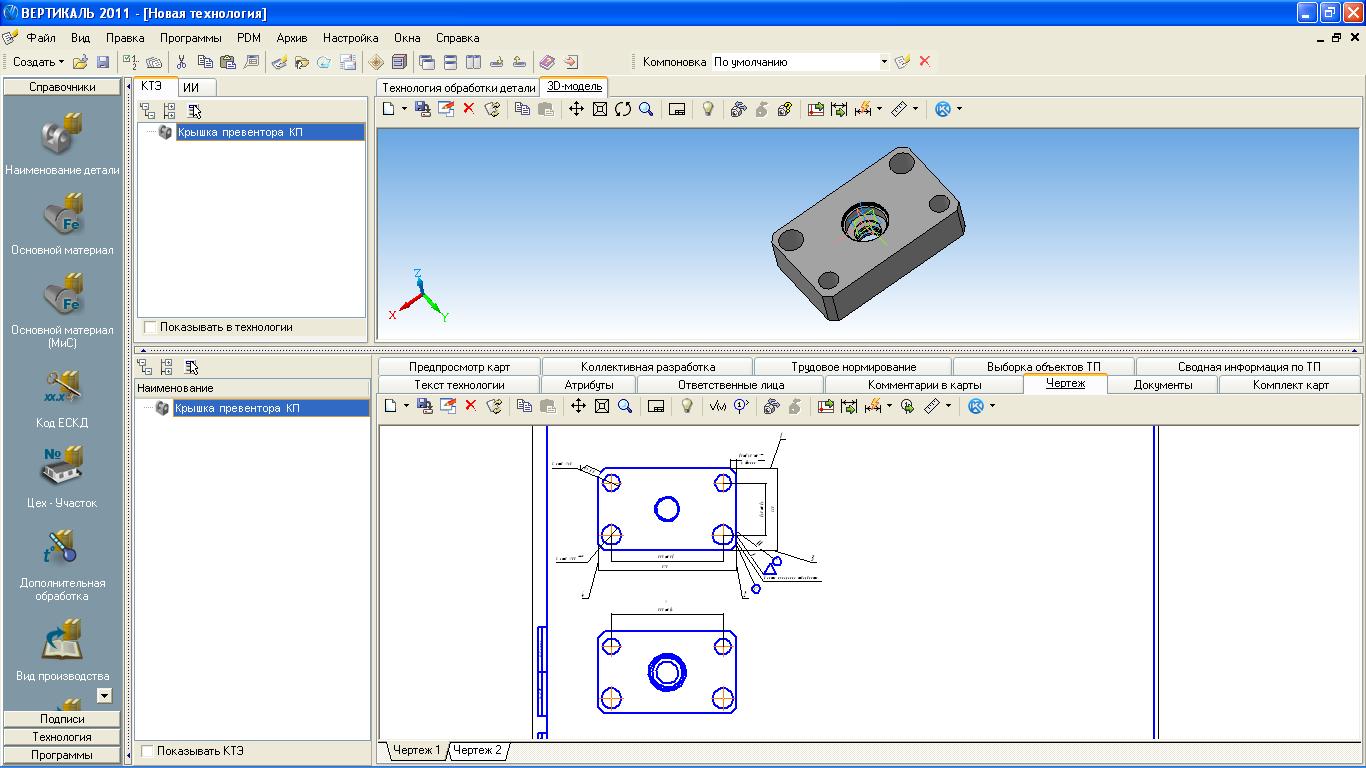Open the Программы menu
Viewport: 1366px width, 768px height.
[x=191, y=38]
